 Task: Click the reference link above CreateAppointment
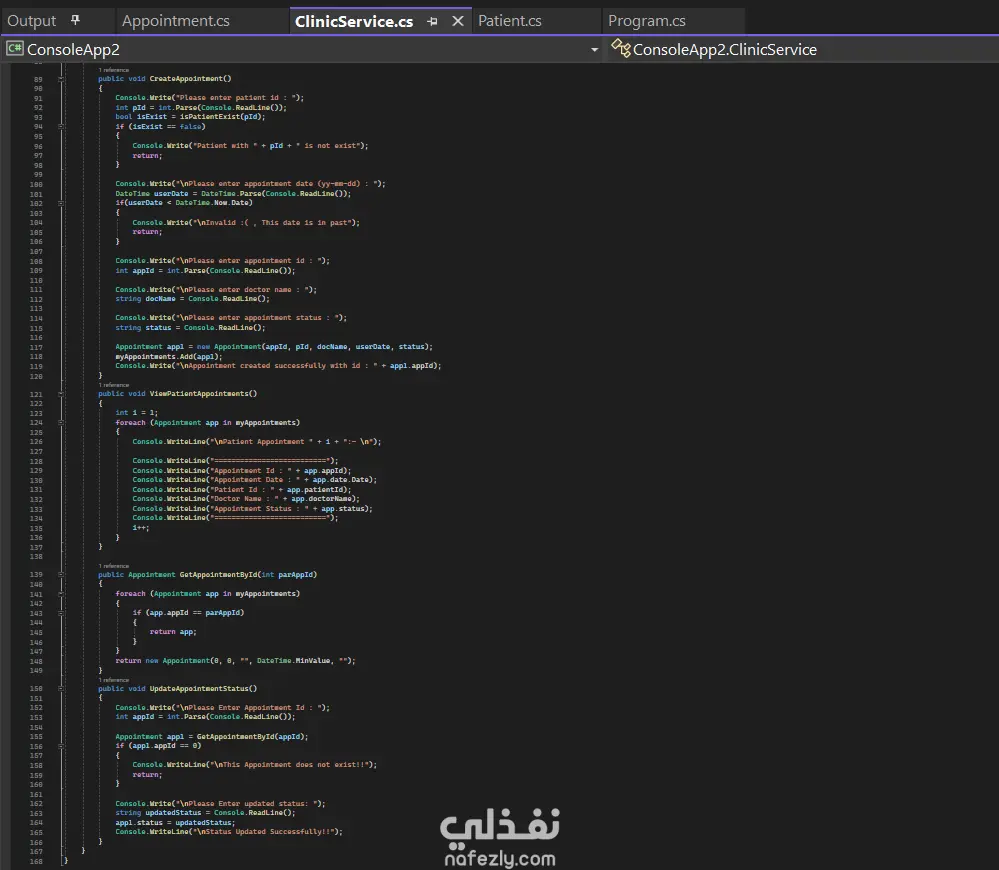click(x=114, y=70)
